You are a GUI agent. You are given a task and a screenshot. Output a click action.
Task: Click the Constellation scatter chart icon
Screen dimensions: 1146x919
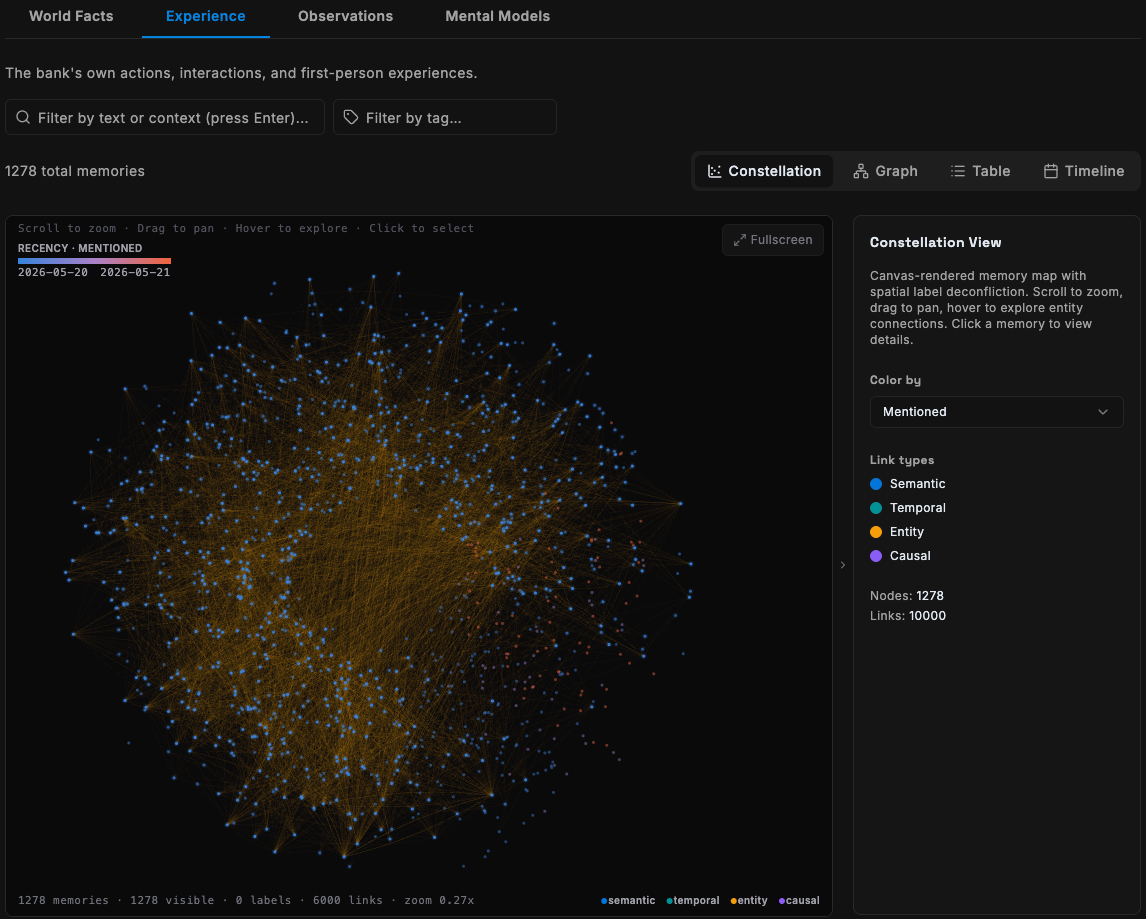714,171
